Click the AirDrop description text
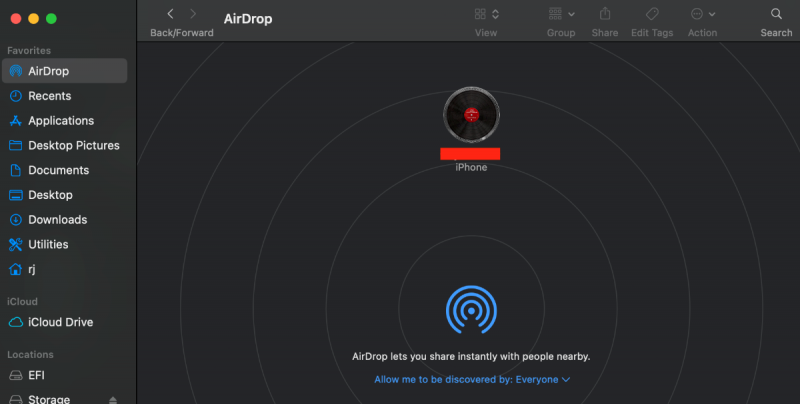This screenshot has width=800, height=404. [471, 357]
